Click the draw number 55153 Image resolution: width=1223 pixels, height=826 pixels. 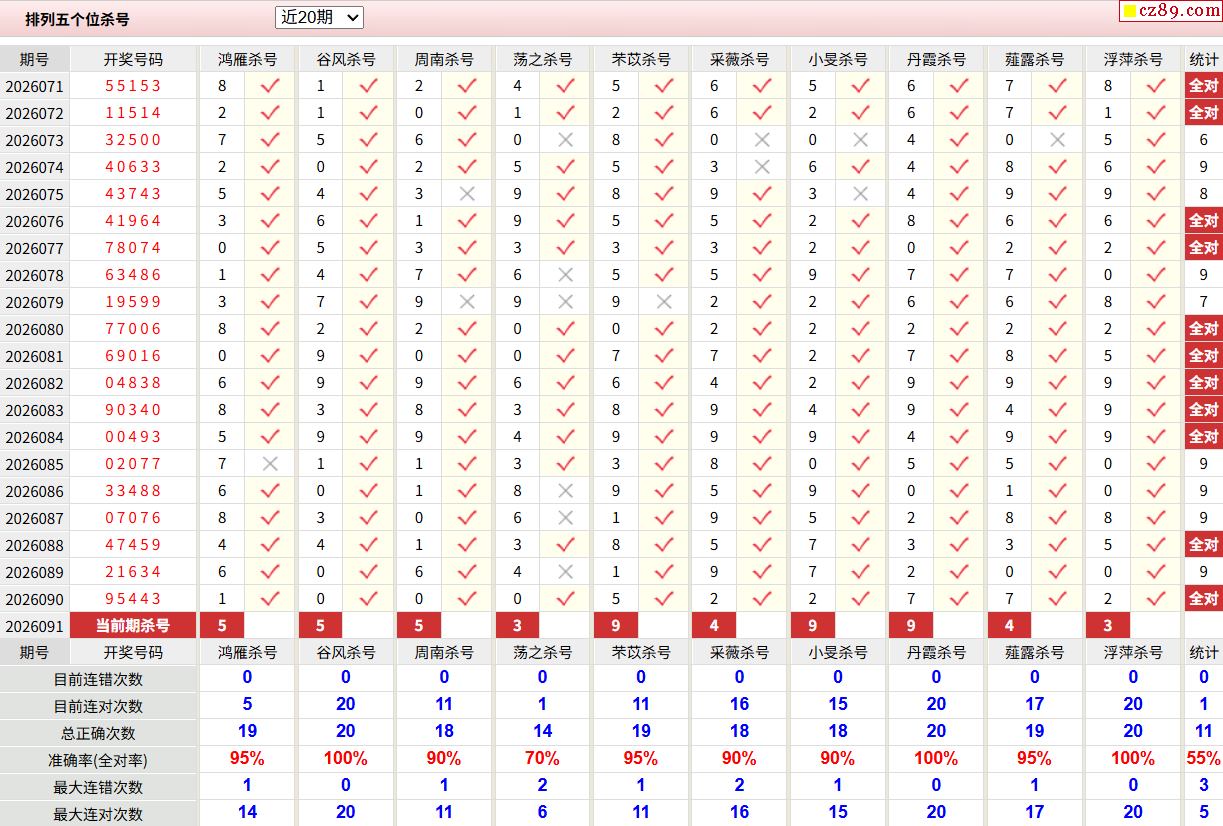[133, 86]
